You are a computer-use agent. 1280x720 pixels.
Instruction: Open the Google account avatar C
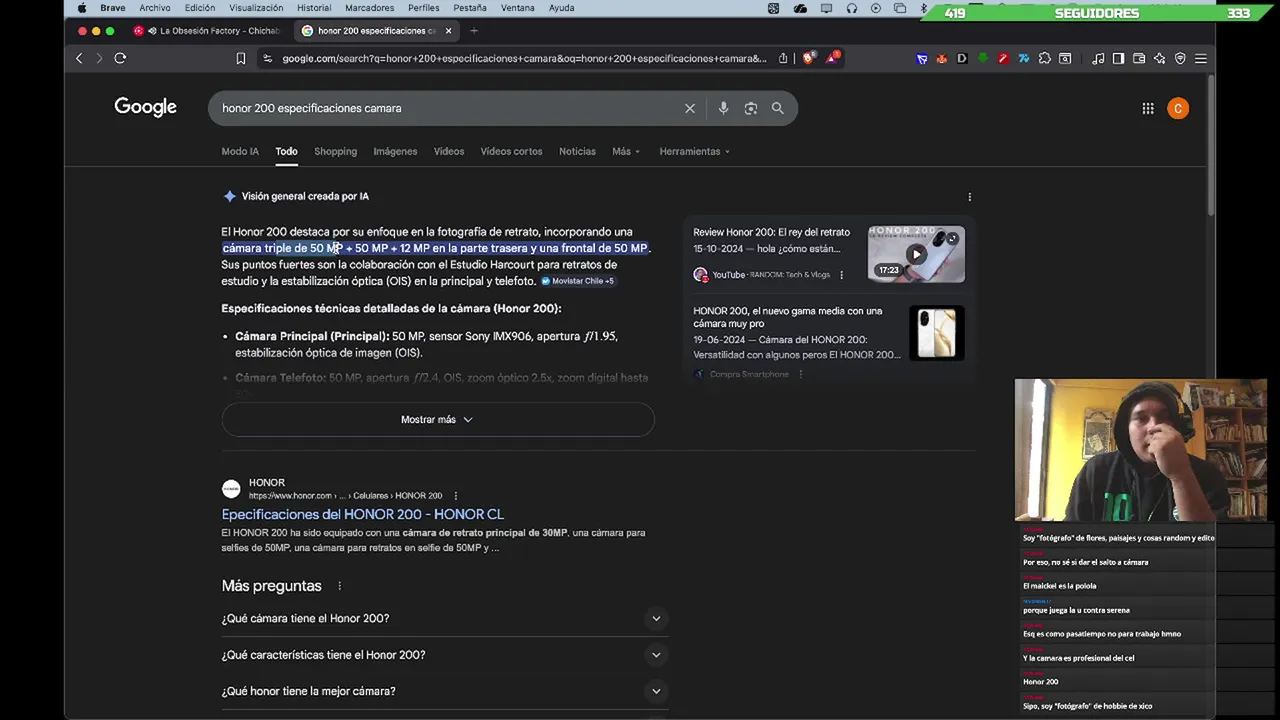coord(1178,108)
